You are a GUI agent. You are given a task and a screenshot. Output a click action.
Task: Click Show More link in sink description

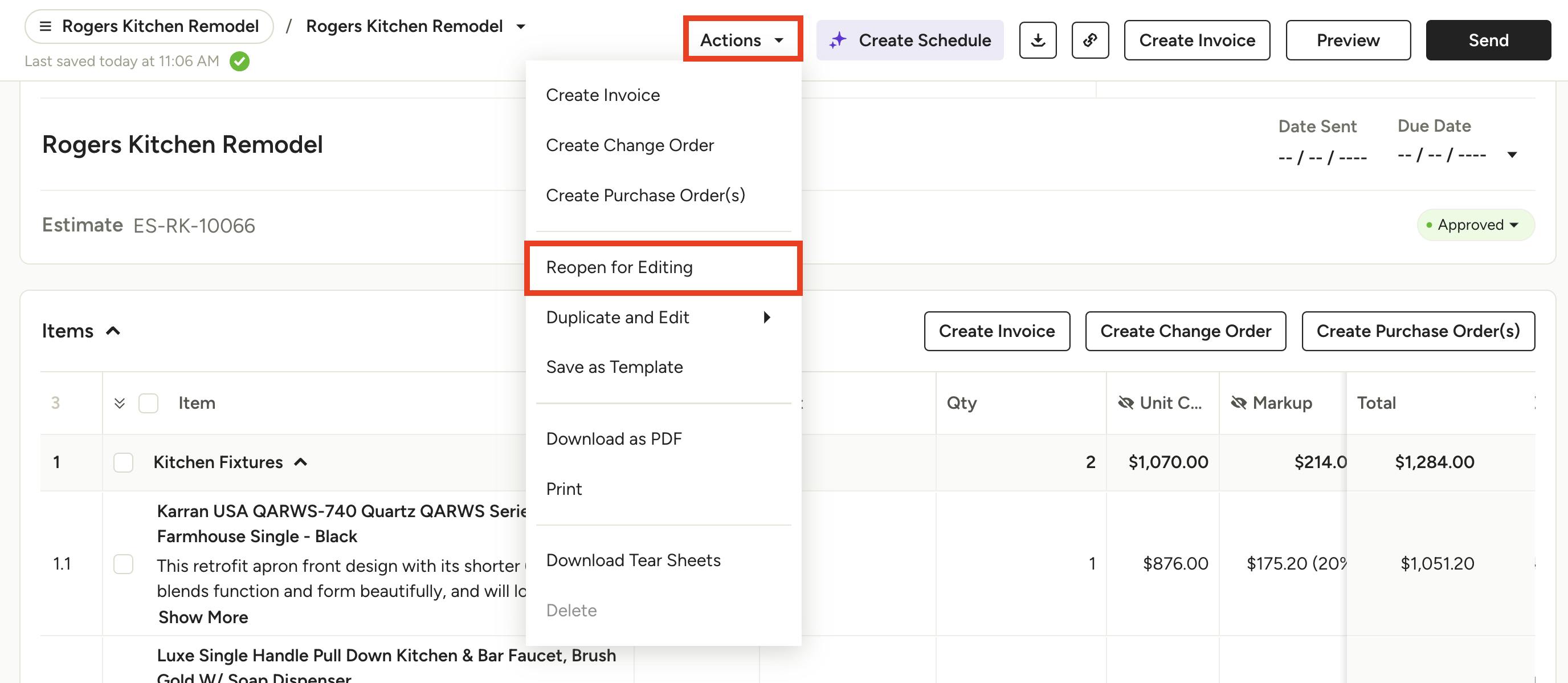[x=203, y=617]
